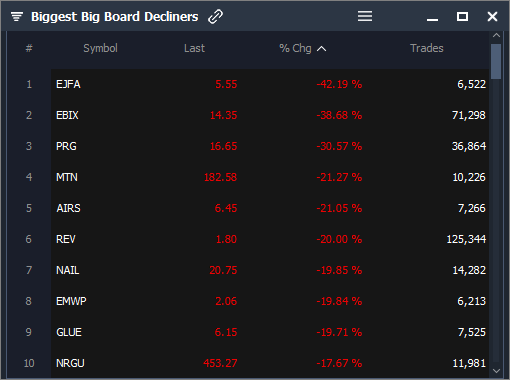Toggle sort arrow on % Chg column
Image resolution: width=510 pixels, height=380 pixels.
point(321,49)
